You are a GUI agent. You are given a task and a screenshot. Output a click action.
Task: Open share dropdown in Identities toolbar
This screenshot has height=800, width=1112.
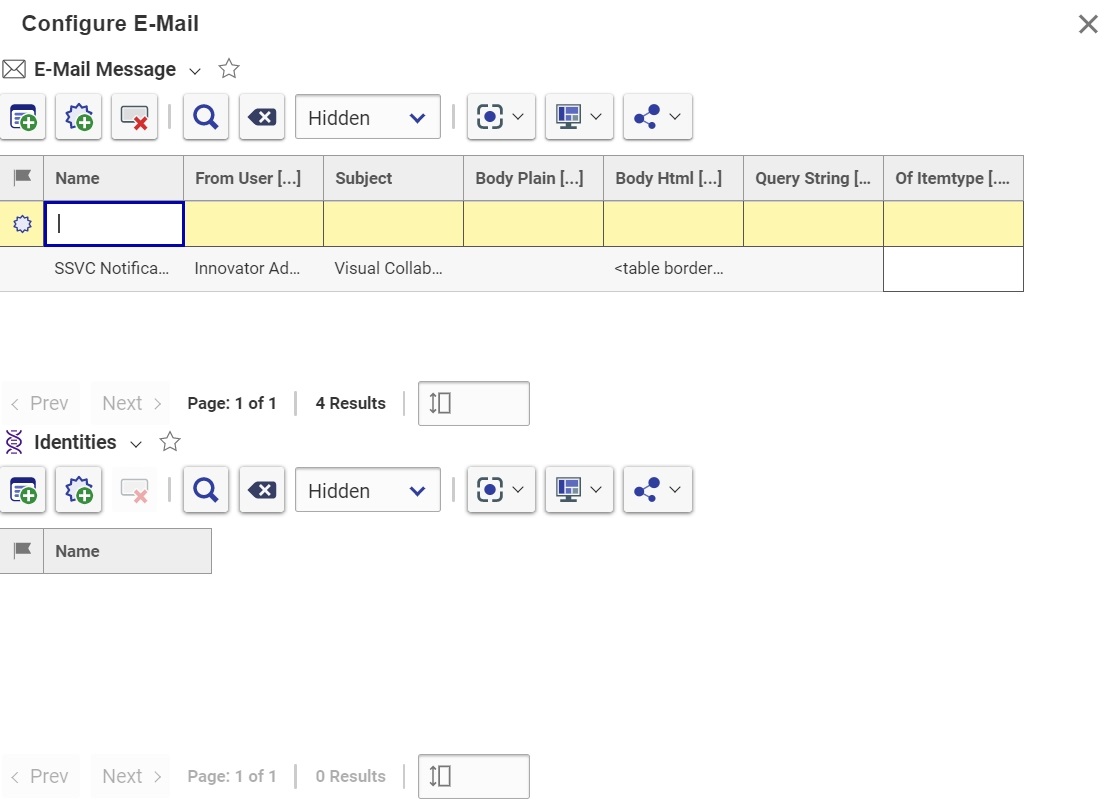coord(657,490)
